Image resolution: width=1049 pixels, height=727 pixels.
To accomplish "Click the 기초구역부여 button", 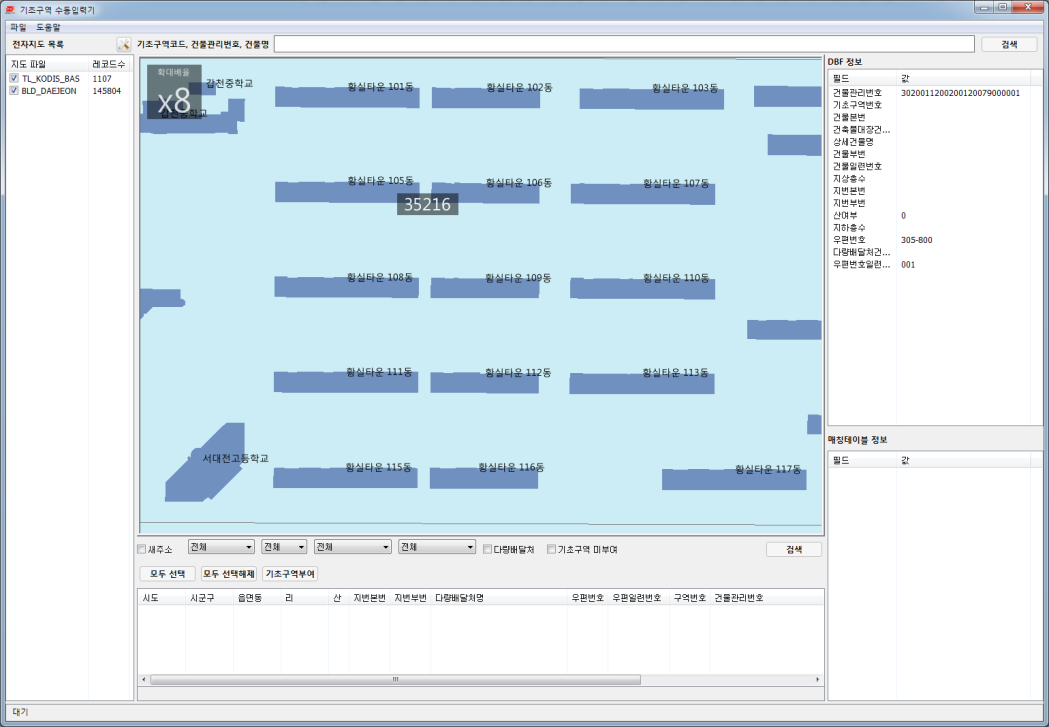I will [x=290, y=574].
